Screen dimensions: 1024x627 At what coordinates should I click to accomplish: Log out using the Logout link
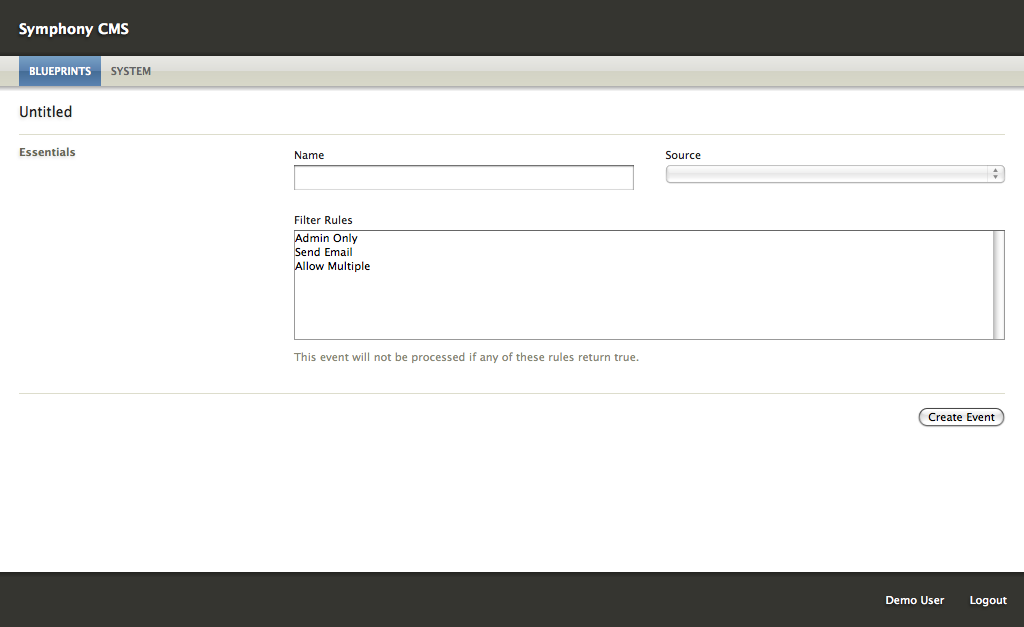(x=988, y=600)
